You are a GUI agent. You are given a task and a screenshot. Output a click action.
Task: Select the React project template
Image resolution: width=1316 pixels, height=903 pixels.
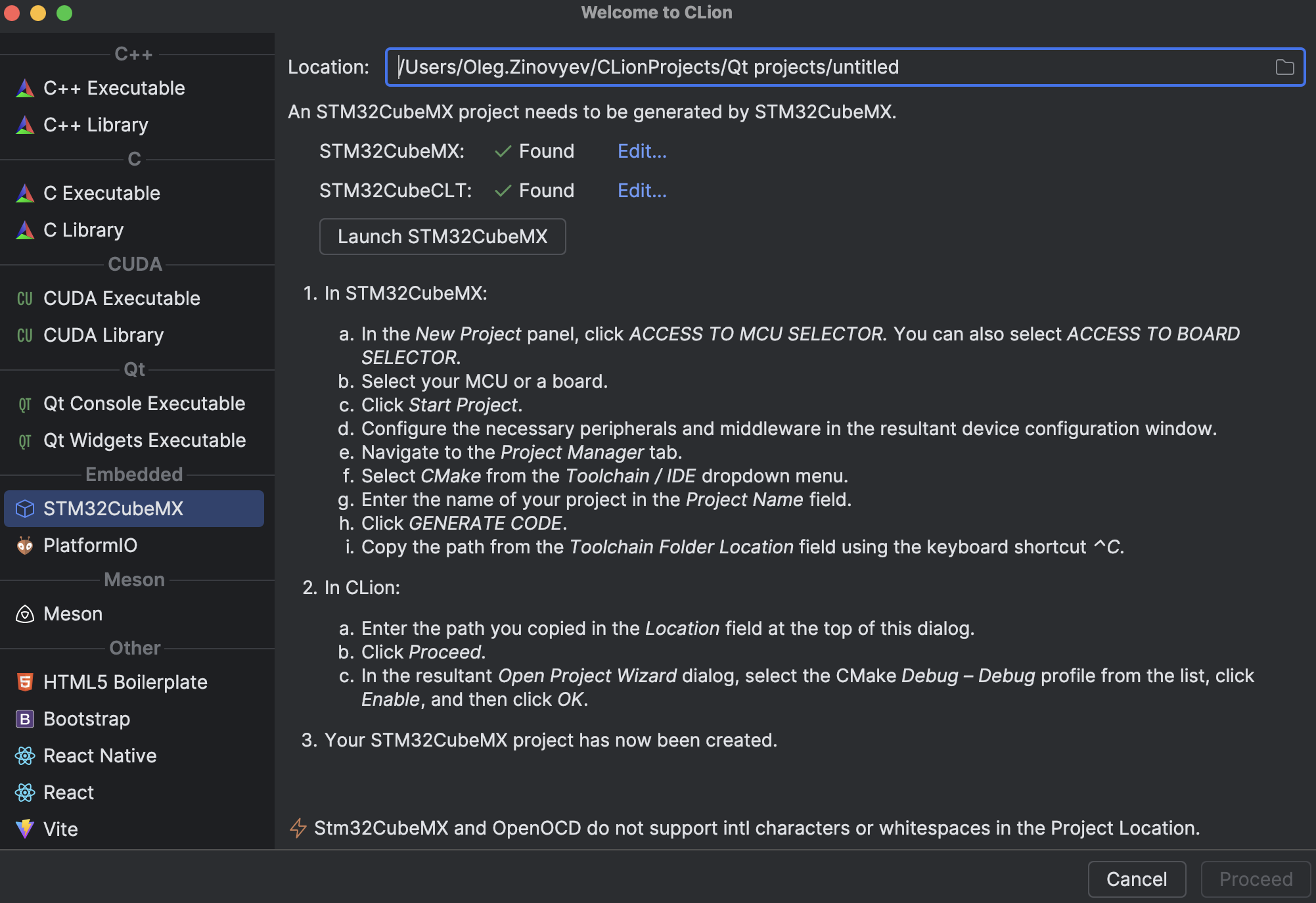pos(68,792)
